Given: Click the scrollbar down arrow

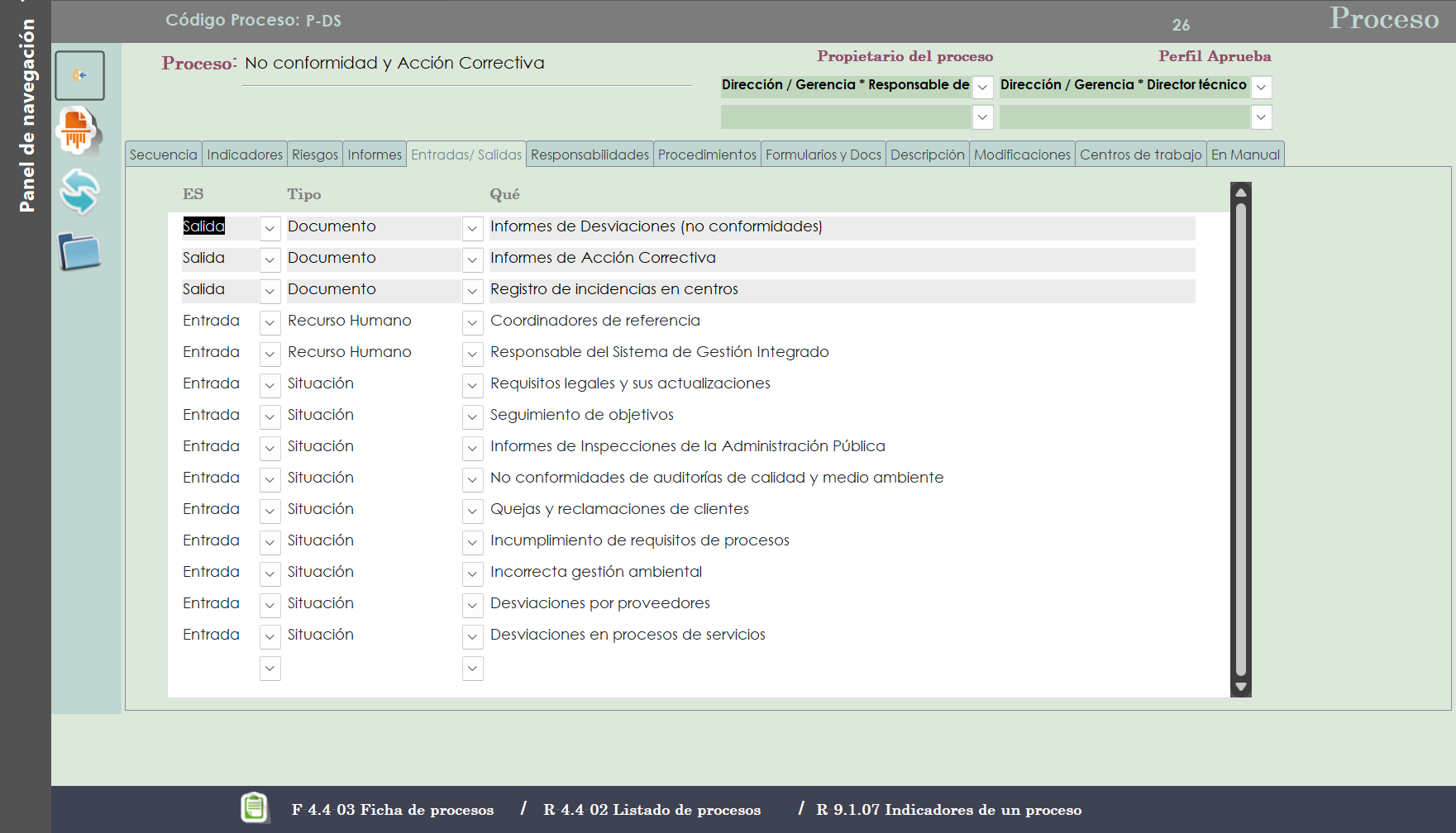Looking at the screenshot, I should click(x=1240, y=687).
